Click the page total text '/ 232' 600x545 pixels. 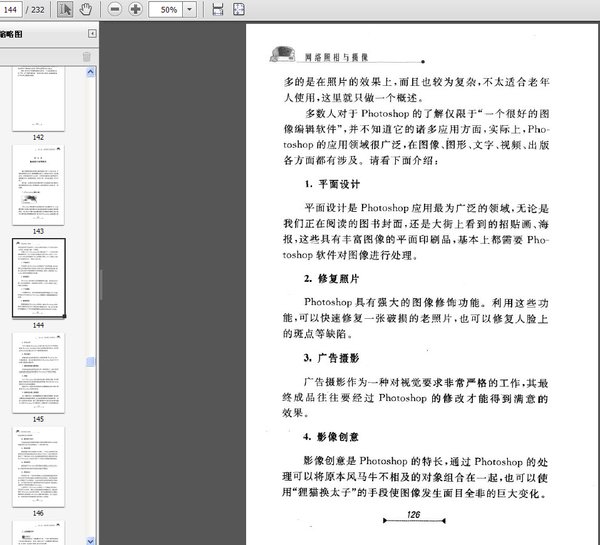(x=35, y=10)
